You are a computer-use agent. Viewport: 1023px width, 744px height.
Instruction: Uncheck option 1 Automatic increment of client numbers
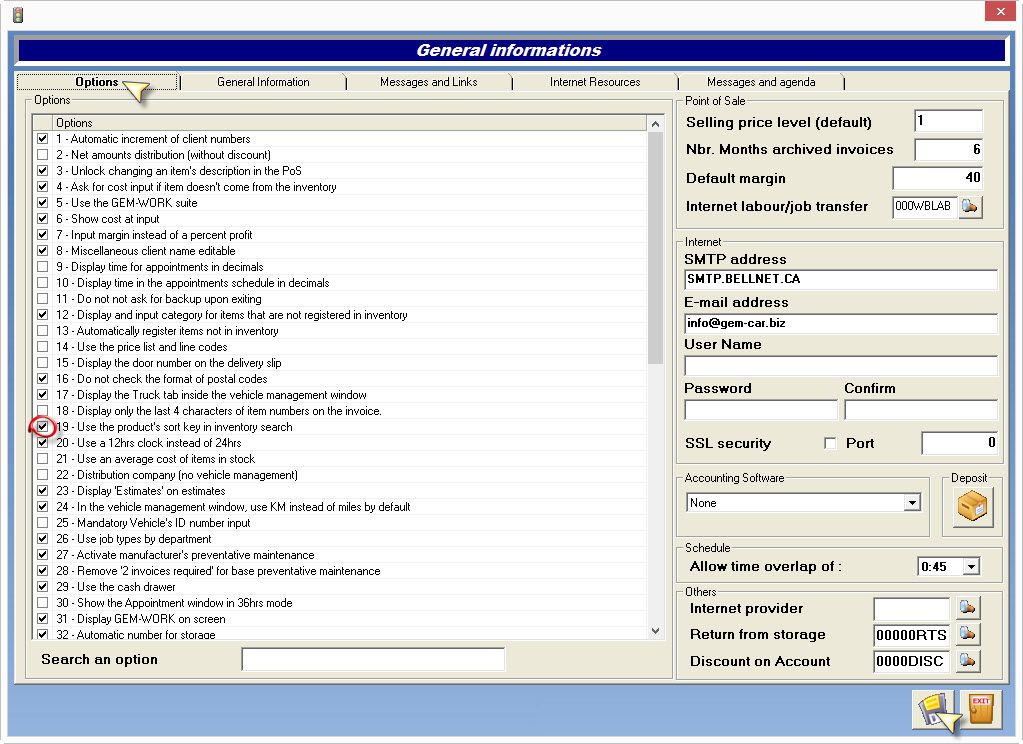coord(42,138)
